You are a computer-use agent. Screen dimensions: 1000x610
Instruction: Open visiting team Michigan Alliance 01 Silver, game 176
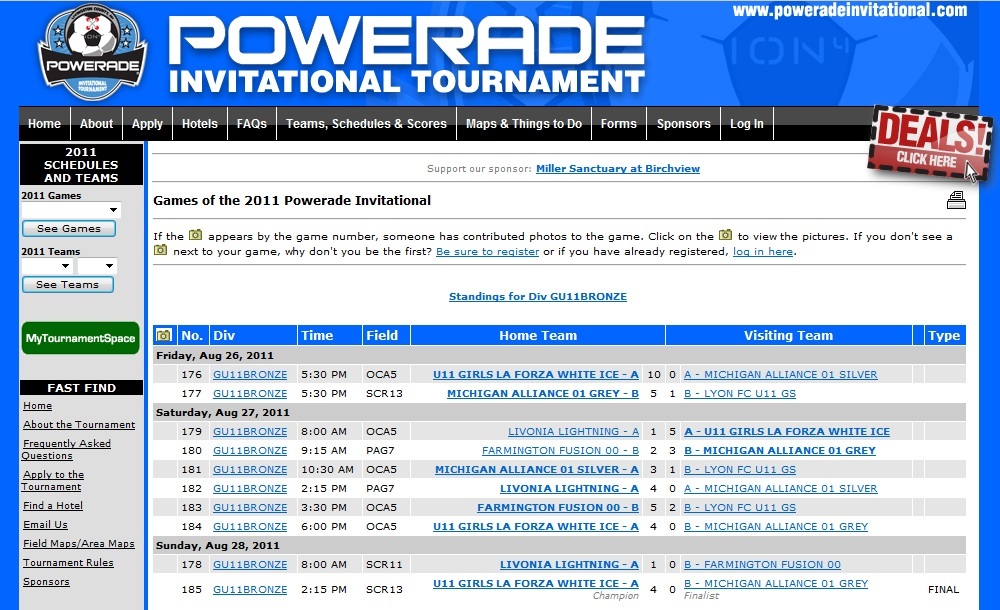pyautogui.click(x=781, y=375)
